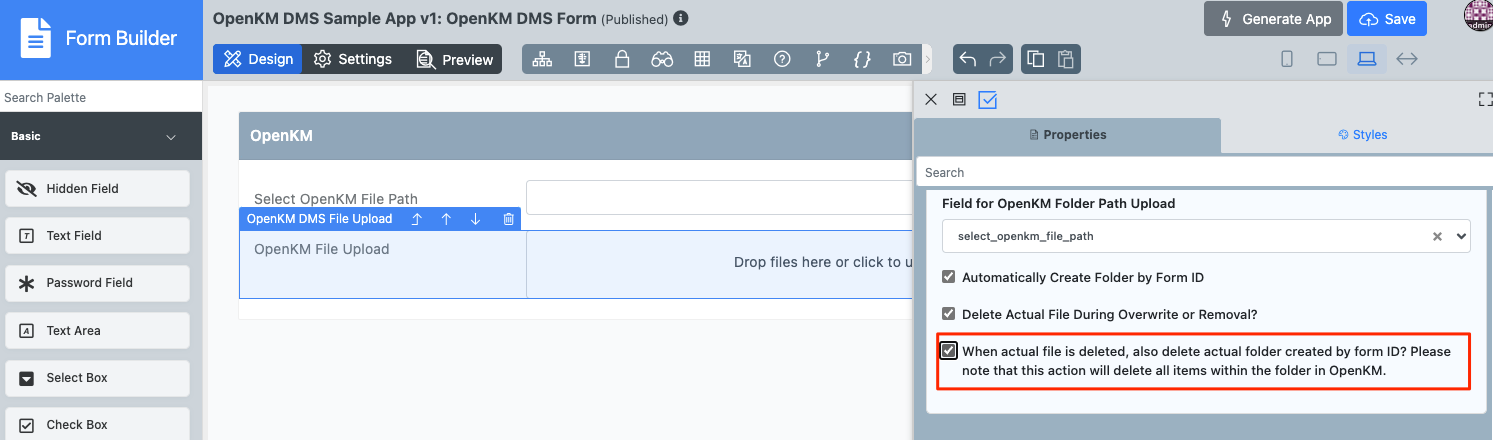
Task: Open the translation language icon
Action: point(742,59)
